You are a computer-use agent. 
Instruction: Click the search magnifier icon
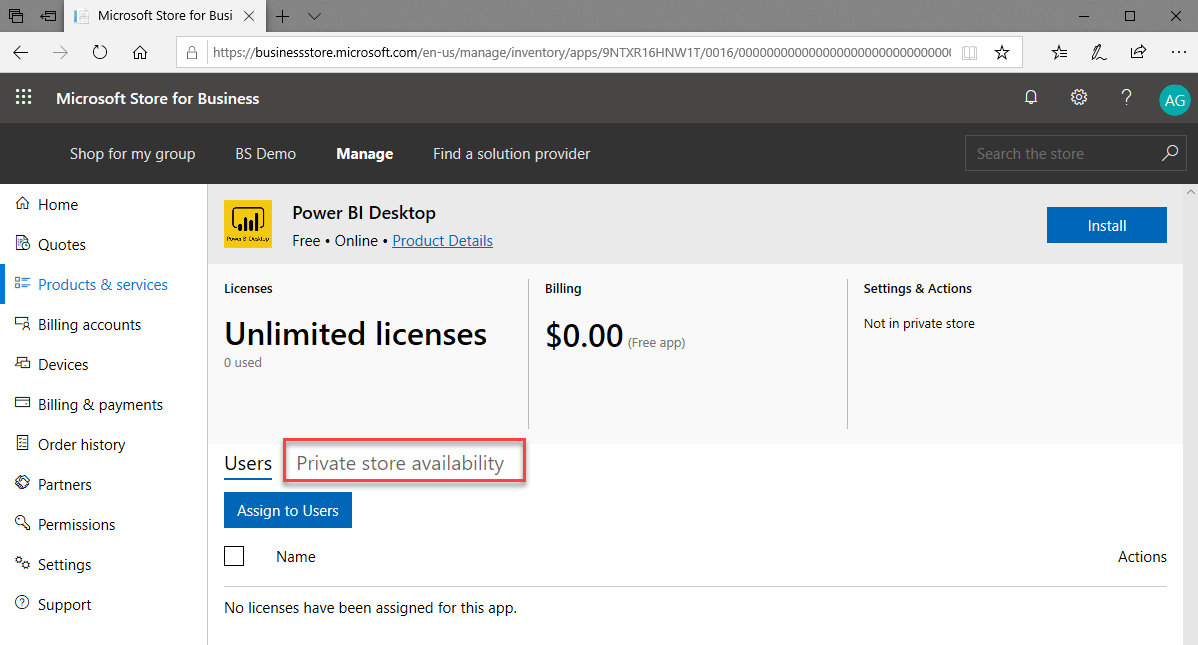(1170, 153)
